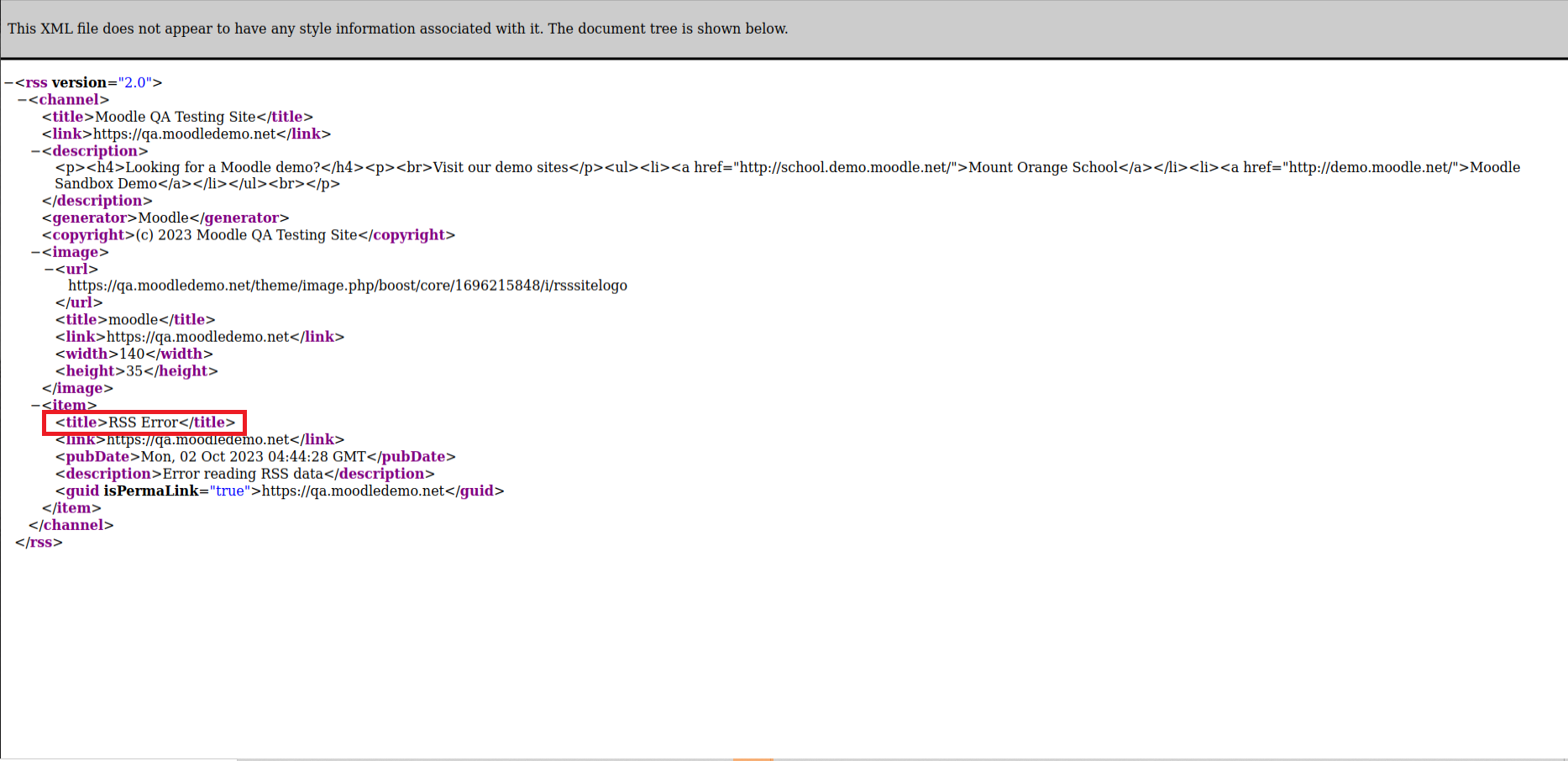Click the closing /item tag

tap(71, 508)
